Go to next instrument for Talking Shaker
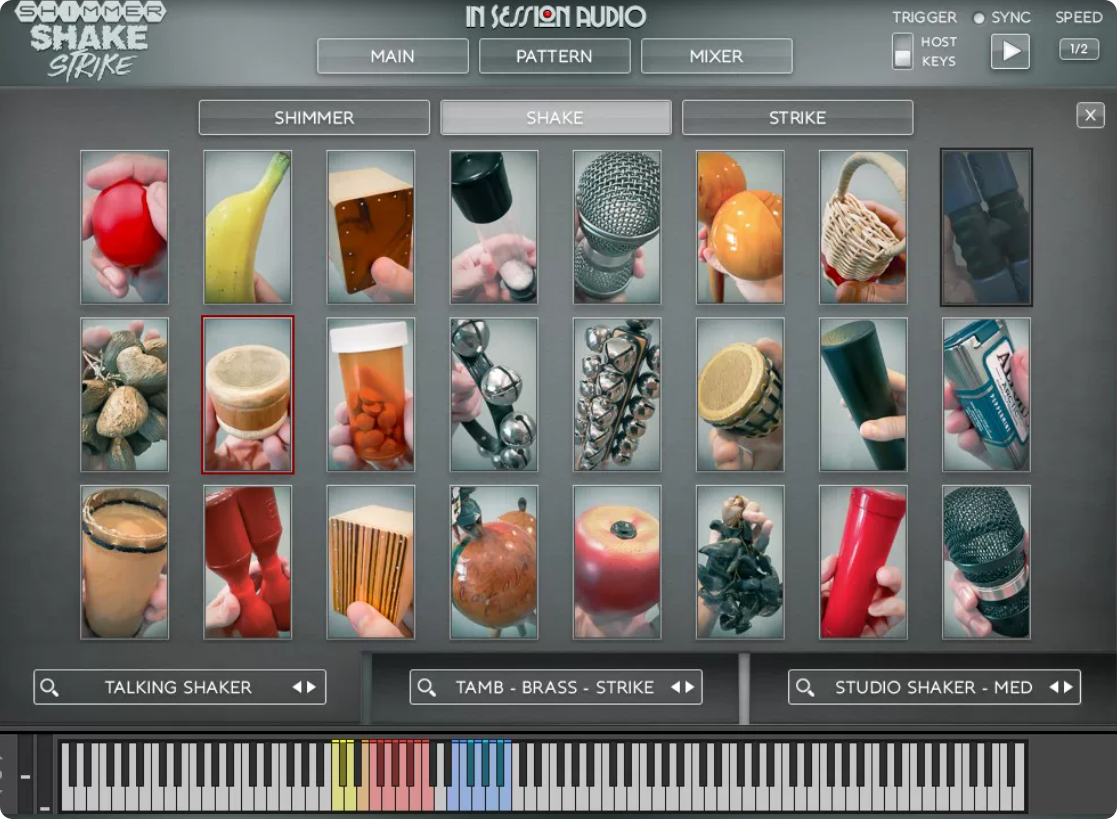Screen dimensions: 1117x819 pyautogui.click(x=311, y=687)
